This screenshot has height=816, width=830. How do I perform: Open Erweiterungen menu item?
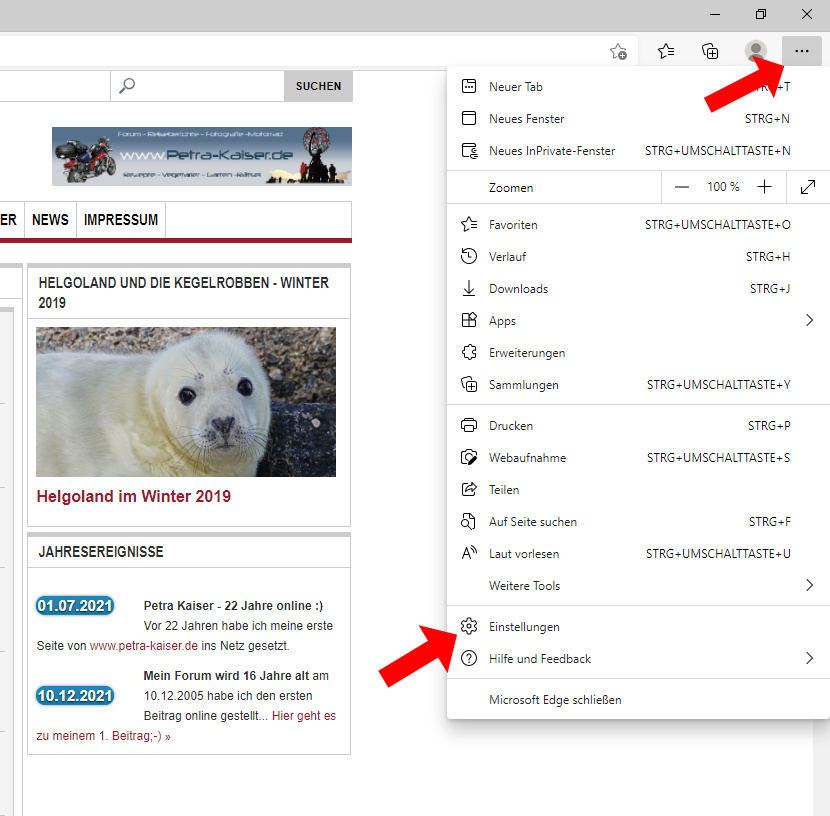(527, 353)
